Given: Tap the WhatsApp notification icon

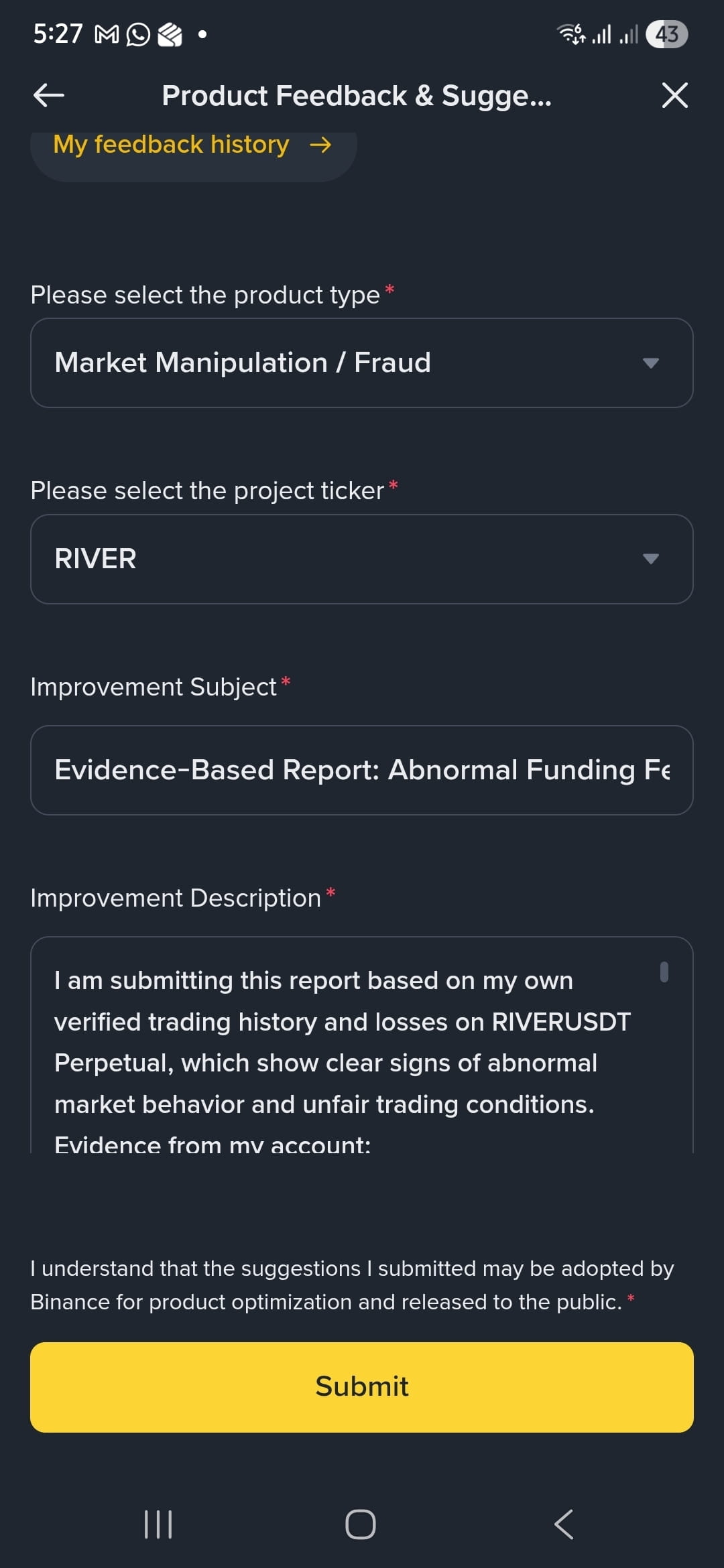Looking at the screenshot, I should click(x=138, y=34).
